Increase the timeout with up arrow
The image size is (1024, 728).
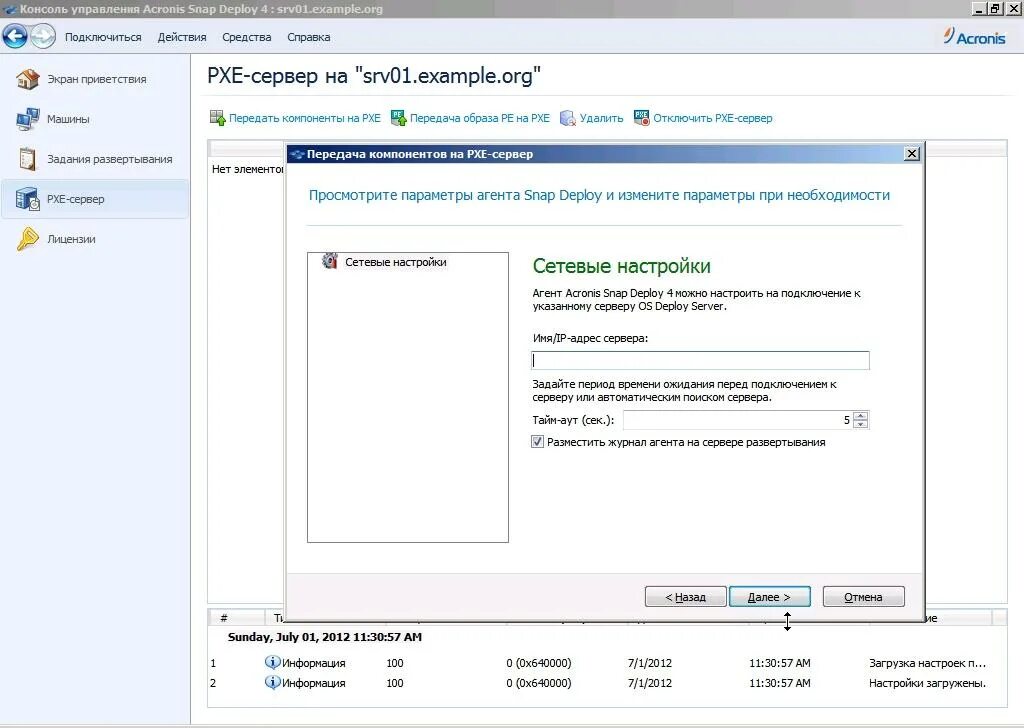[861, 416]
